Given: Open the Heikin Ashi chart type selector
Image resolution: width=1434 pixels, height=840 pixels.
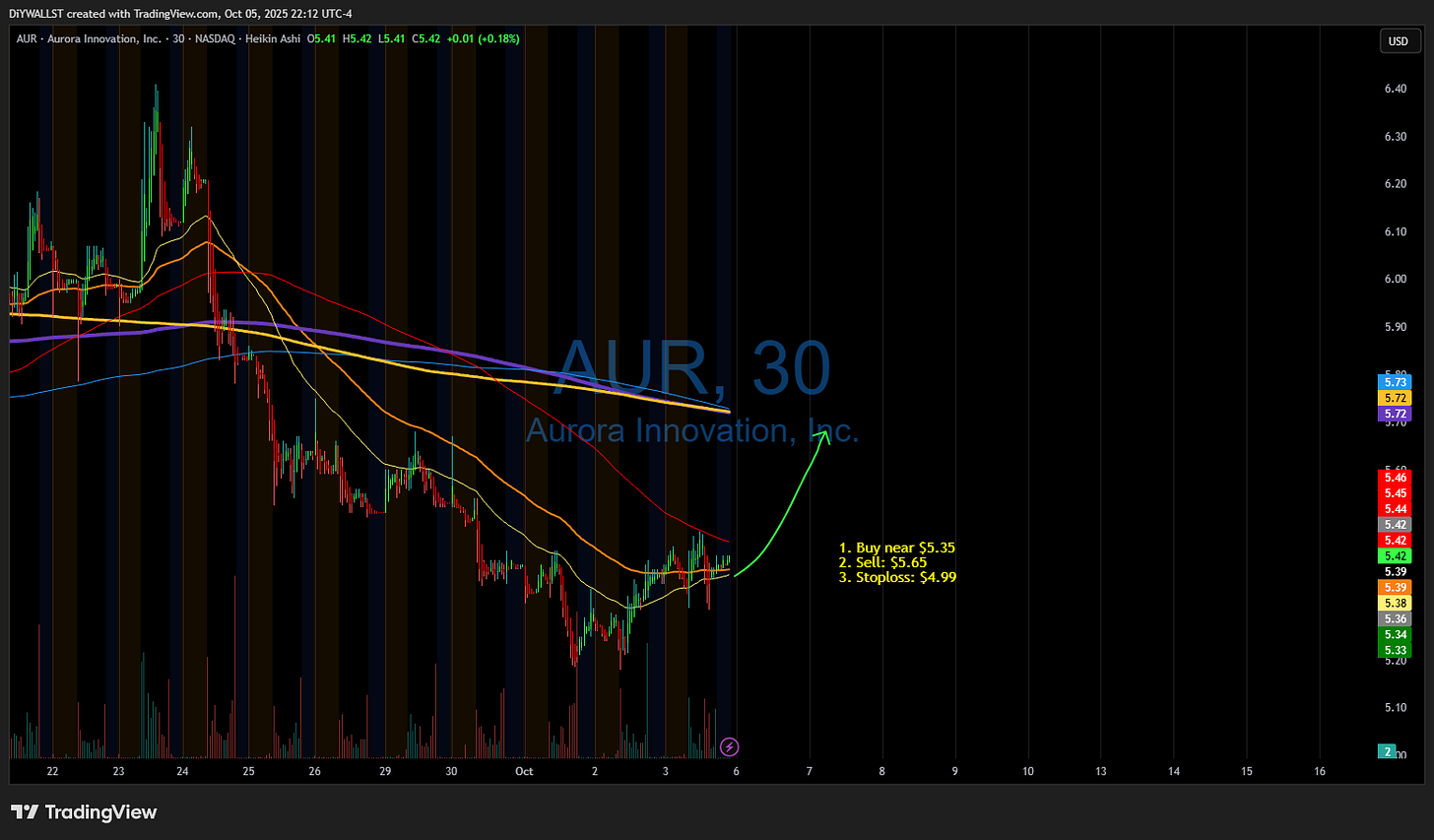Looking at the screenshot, I should [273, 38].
